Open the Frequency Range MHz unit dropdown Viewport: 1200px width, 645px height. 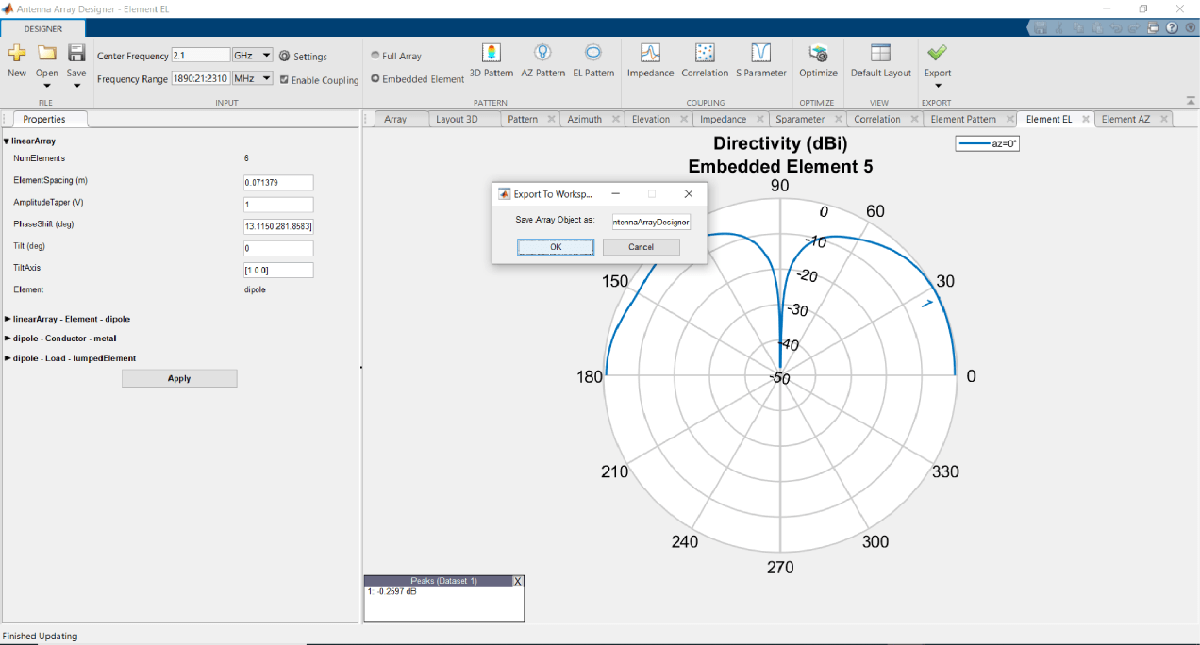coord(252,78)
